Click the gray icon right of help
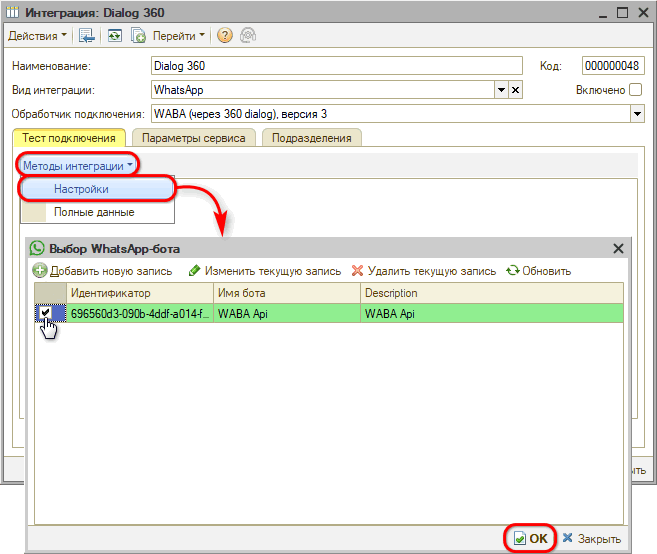This screenshot has width=657, height=554. [x=247, y=35]
